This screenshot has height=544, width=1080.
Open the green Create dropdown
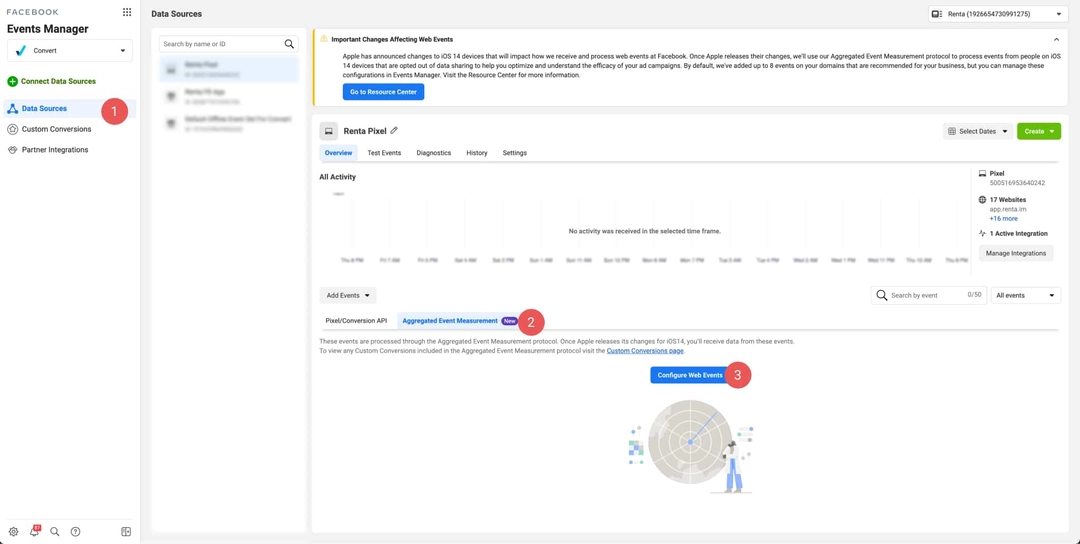pos(1039,131)
